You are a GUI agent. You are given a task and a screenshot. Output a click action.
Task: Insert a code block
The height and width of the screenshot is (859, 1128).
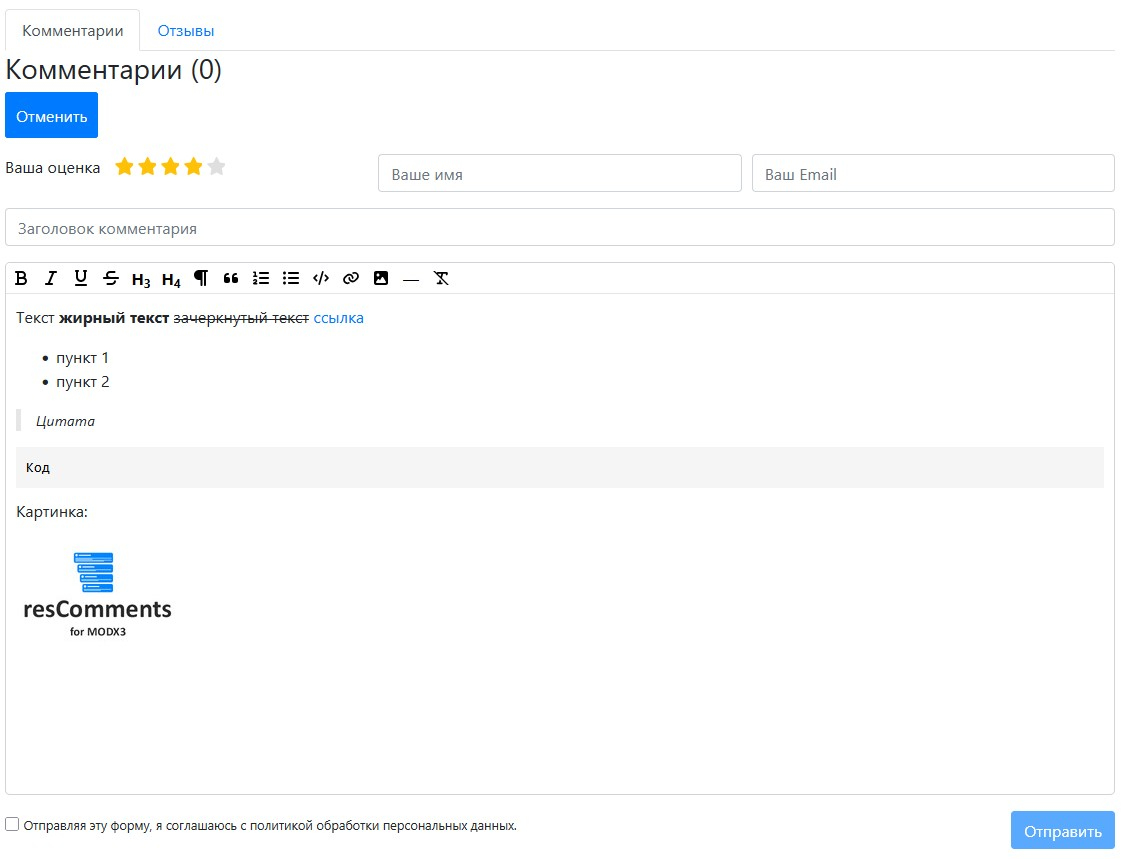321,278
